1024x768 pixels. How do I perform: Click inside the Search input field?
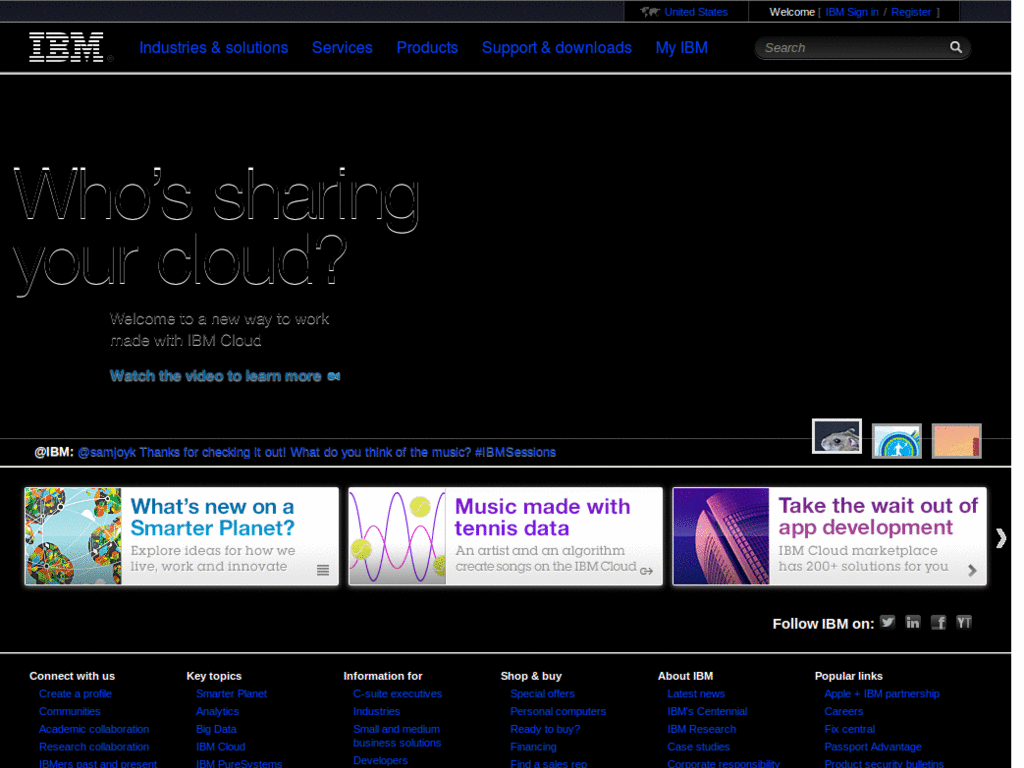pos(850,48)
